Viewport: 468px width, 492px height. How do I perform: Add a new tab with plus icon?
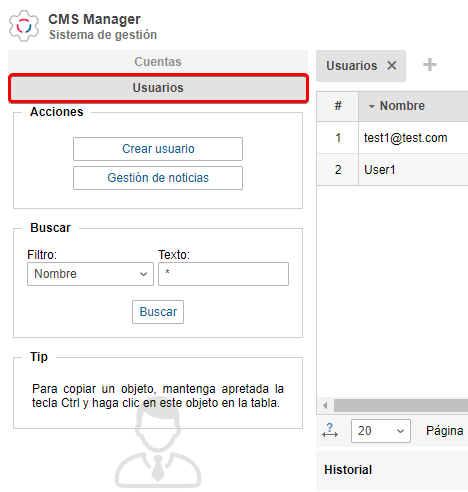point(430,65)
